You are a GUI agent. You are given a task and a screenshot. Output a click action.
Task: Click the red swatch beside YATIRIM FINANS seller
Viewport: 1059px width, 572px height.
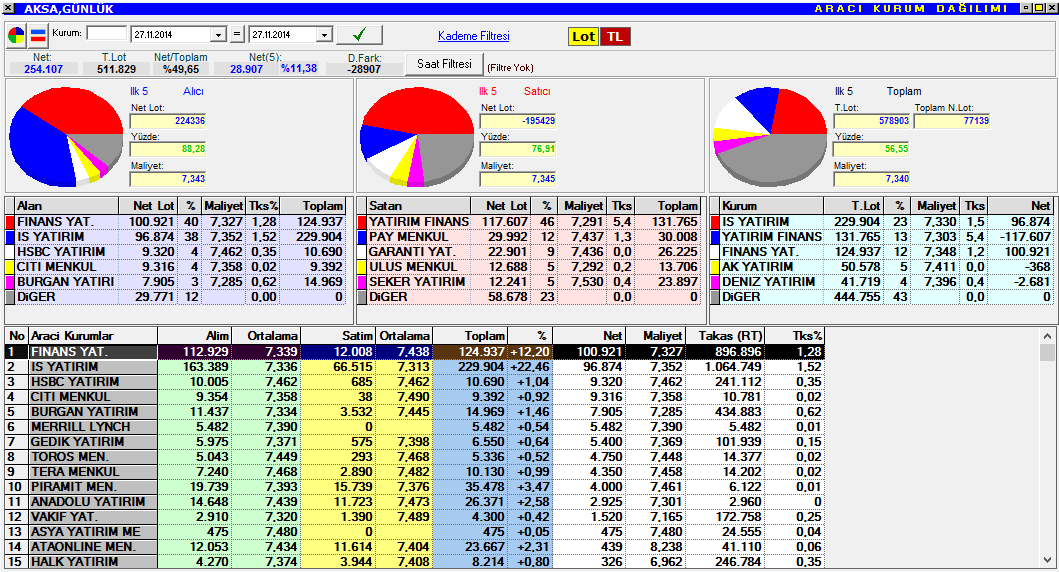coord(362,221)
